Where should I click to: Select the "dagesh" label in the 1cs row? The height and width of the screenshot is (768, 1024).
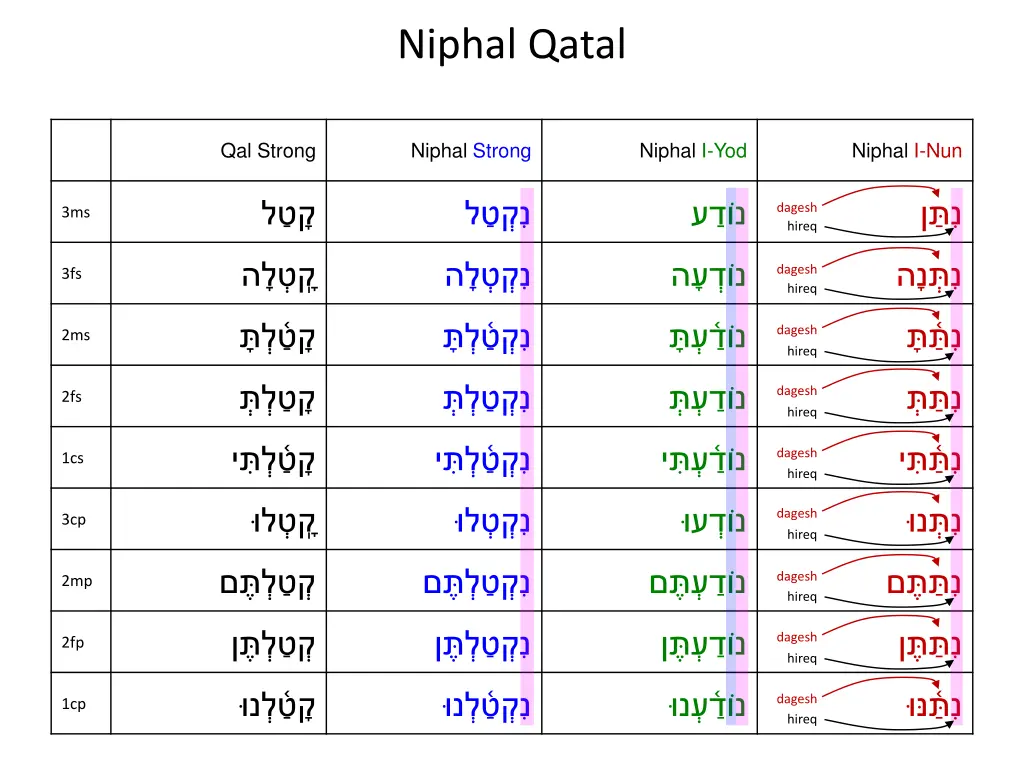797,453
